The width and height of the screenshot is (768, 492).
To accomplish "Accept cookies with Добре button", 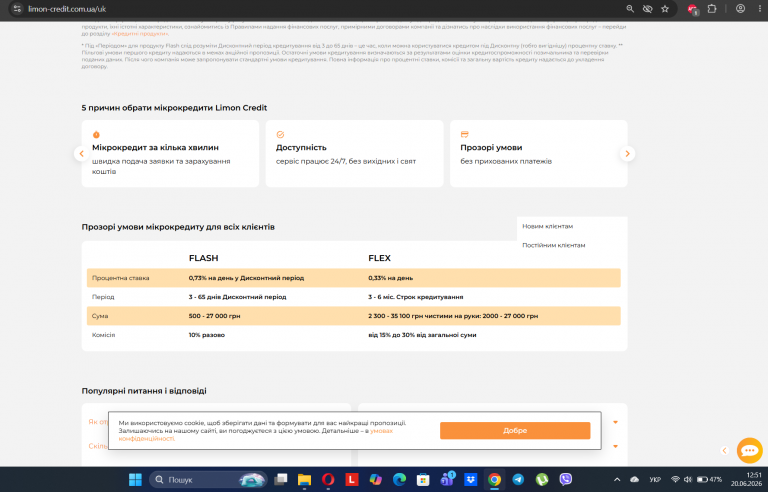I will pyautogui.click(x=515, y=430).
